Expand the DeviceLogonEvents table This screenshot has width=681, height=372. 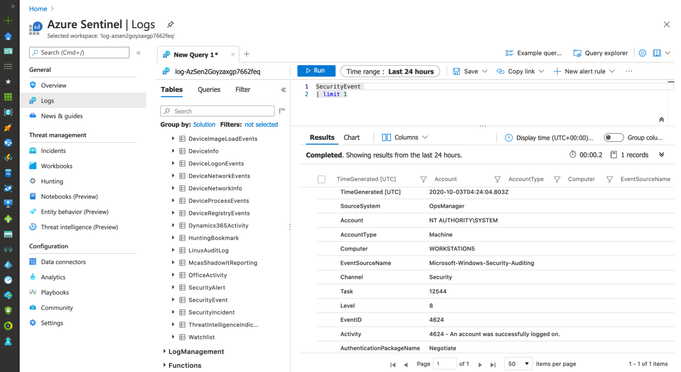tap(173, 163)
